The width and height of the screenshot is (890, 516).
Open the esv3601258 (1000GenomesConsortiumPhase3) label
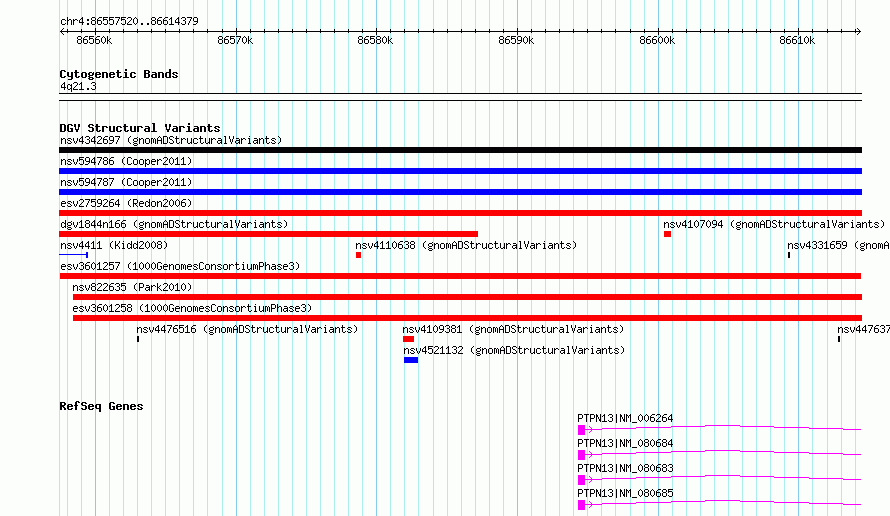192,308
